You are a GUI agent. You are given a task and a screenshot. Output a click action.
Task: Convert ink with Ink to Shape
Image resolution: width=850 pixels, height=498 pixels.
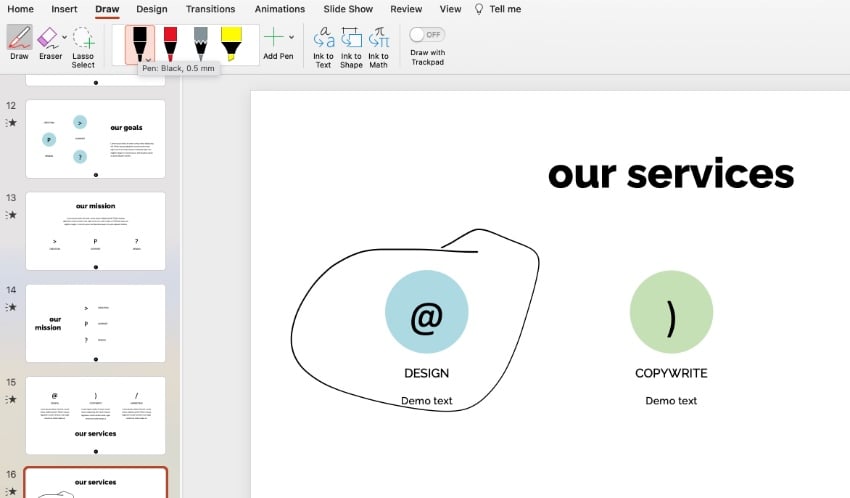tap(351, 40)
